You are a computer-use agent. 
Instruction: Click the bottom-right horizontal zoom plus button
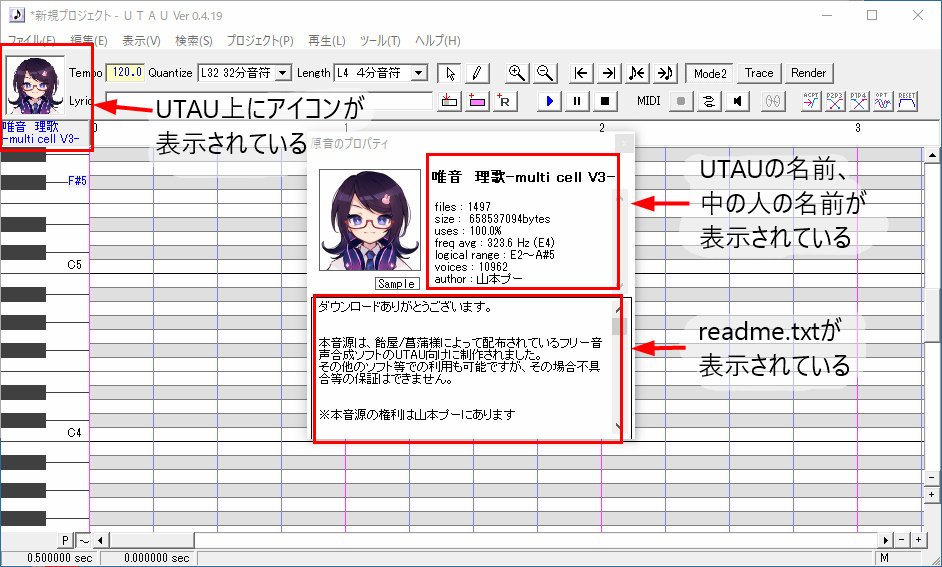pyautogui.click(x=918, y=541)
